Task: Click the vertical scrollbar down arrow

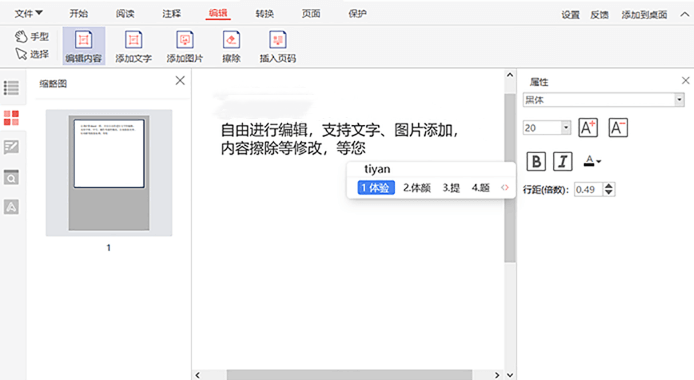Action: [x=510, y=375]
